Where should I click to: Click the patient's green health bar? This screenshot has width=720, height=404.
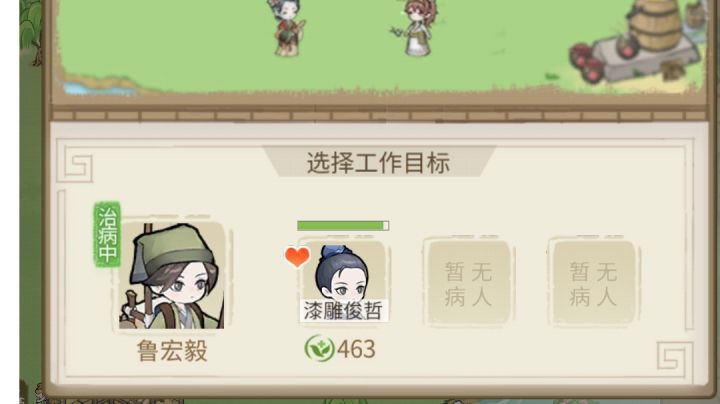point(343,225)
